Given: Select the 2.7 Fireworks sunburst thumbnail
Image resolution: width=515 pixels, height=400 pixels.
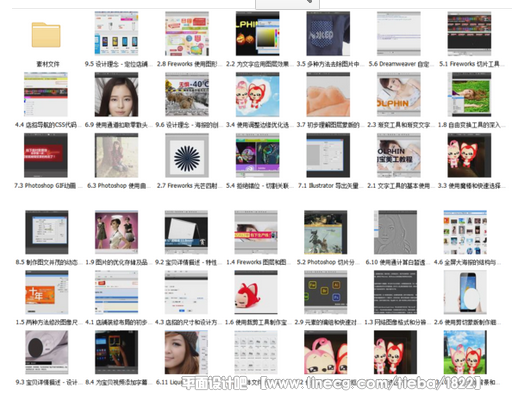Looking at the screenshot, I should tap(187, 155).
